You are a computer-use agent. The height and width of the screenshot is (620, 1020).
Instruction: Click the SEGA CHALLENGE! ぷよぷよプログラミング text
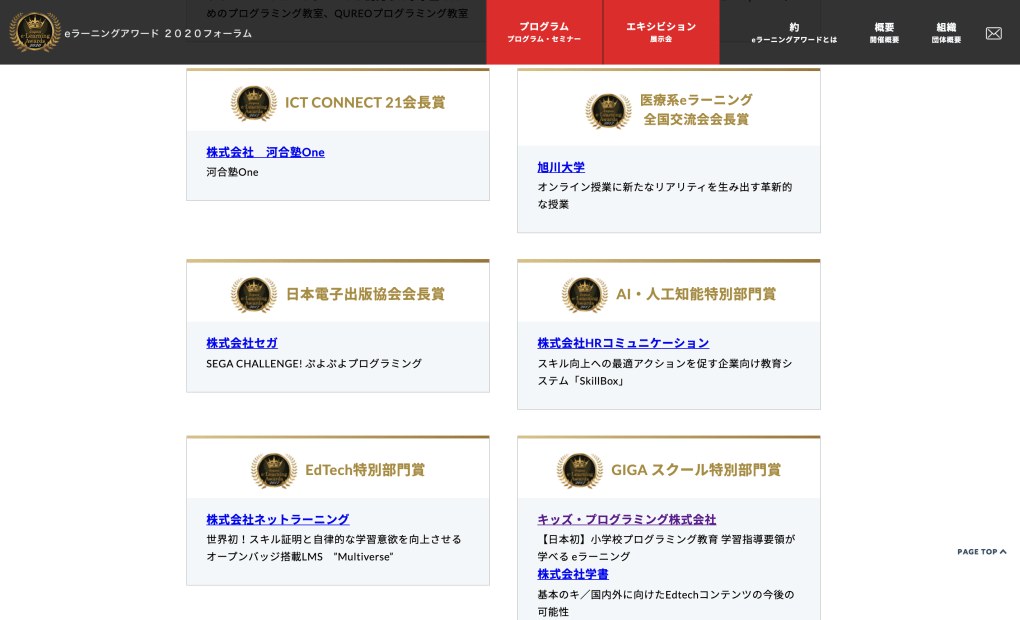(x=314, y=364)
